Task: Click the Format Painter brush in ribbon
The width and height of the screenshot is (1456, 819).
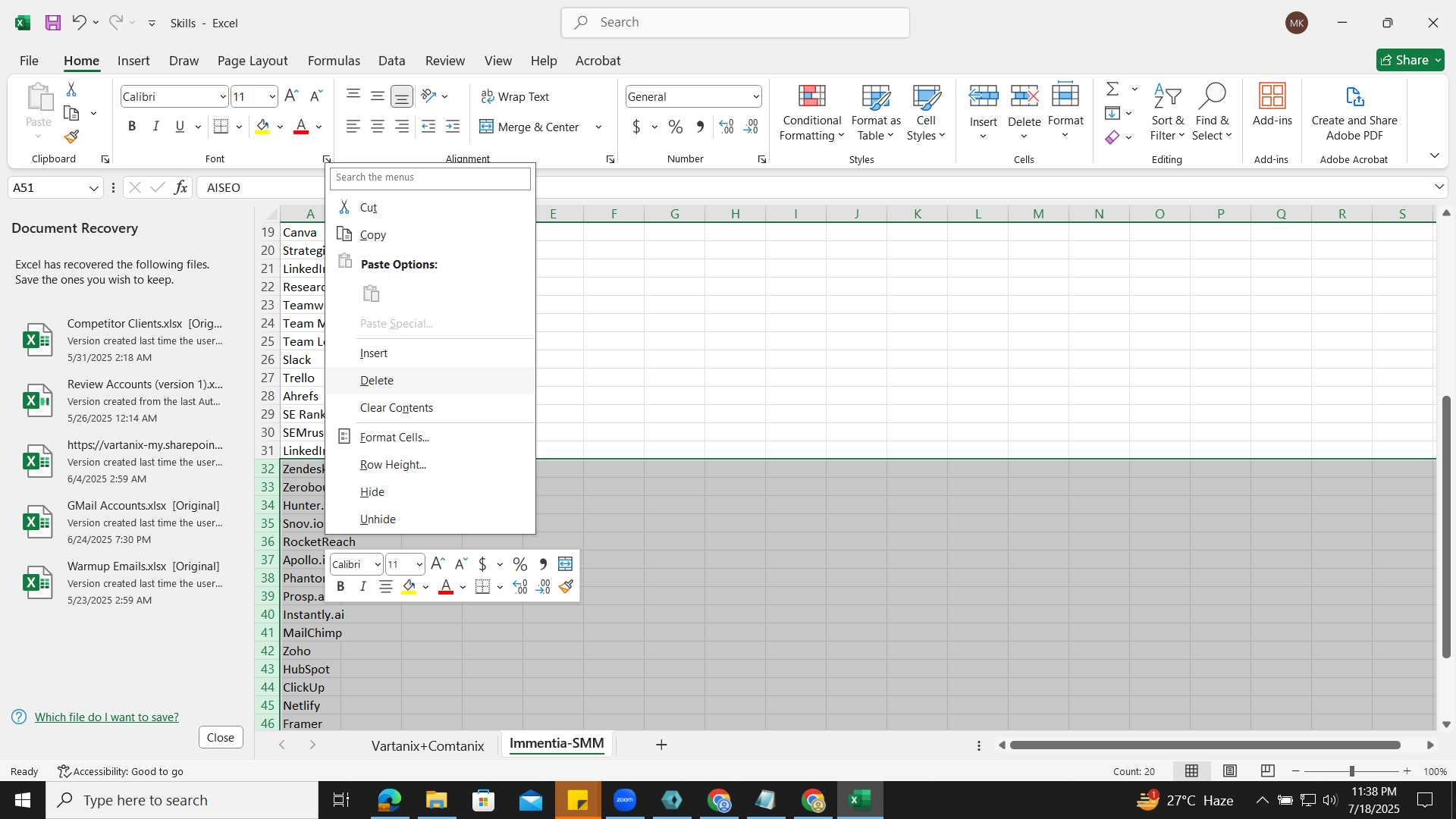Action: pos(71,136)
